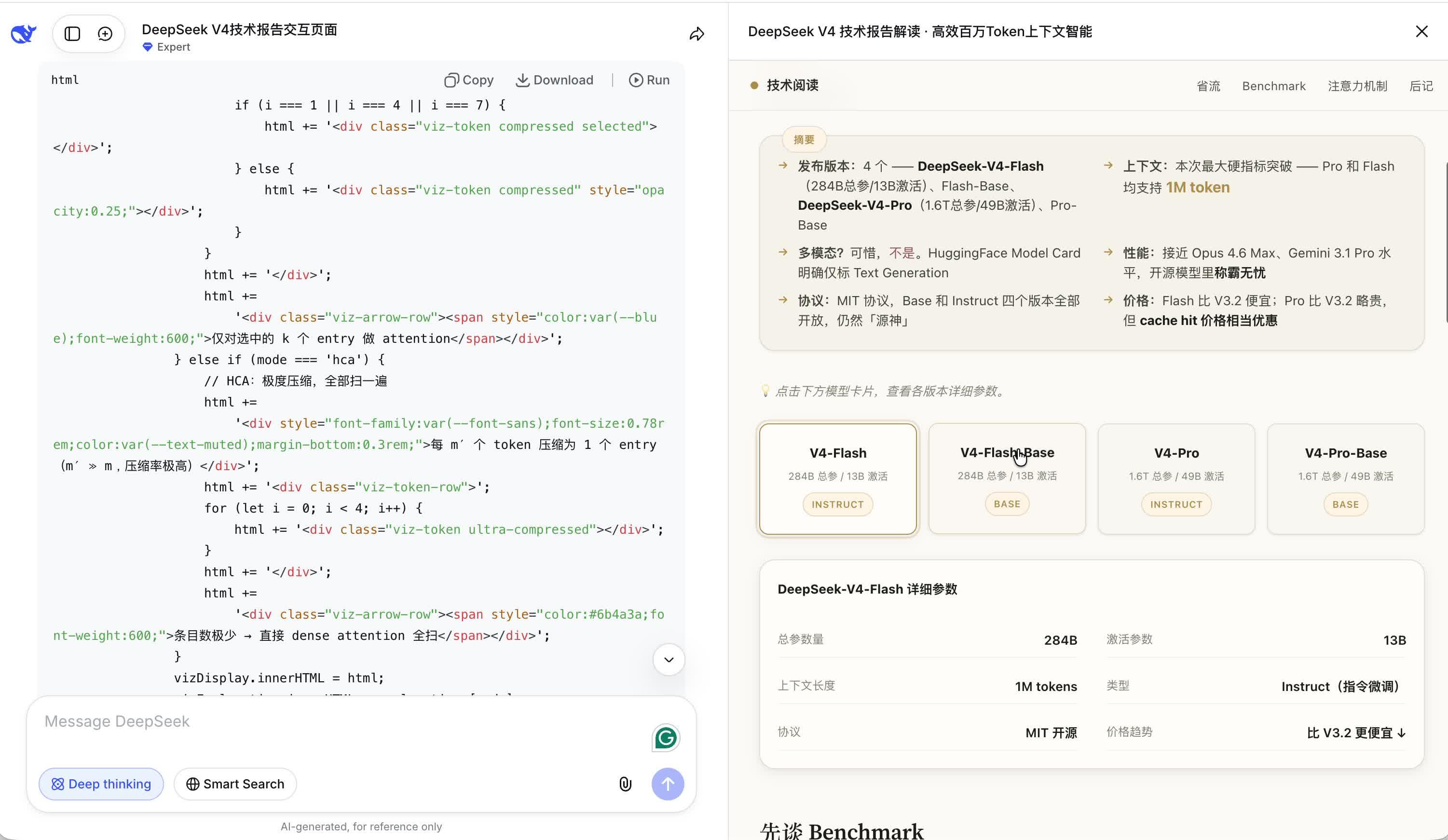The width and height of the screenshot is (1448, 840).
Task: Click the 1M token highlighted text
Action: coord(1198,187)
